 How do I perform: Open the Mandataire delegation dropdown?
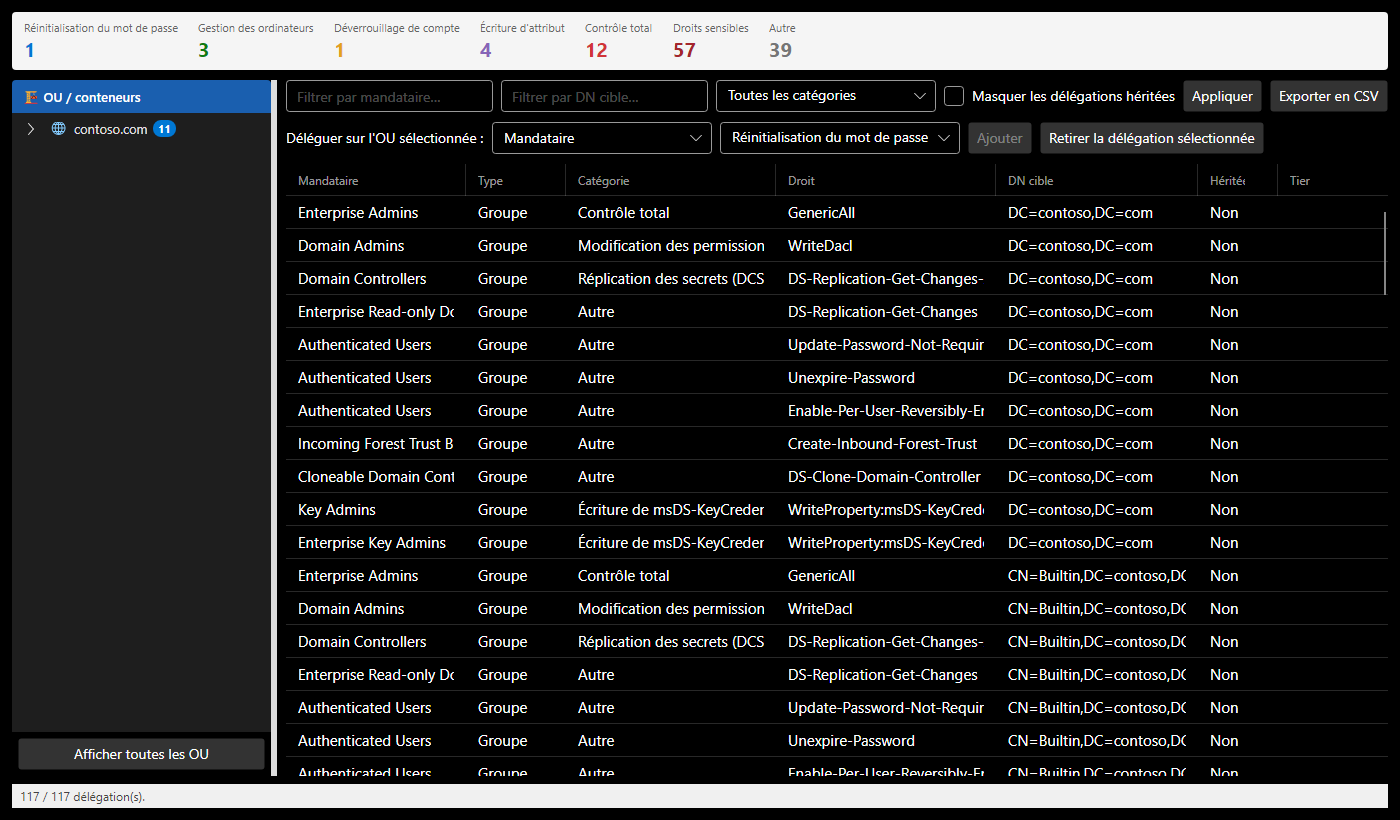point(602,138)
